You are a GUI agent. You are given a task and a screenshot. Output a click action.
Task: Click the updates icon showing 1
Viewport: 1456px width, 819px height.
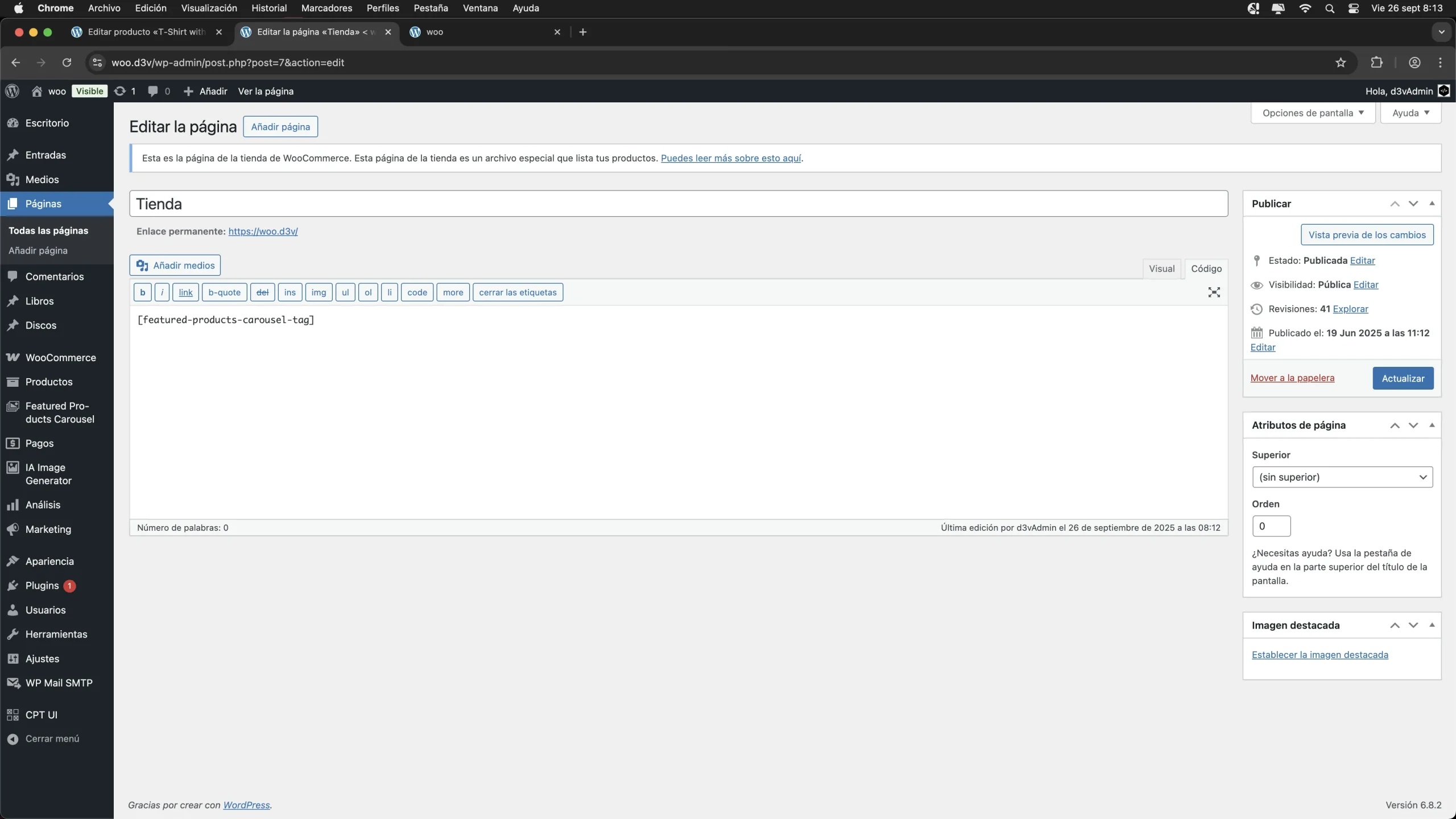[125, 91]
